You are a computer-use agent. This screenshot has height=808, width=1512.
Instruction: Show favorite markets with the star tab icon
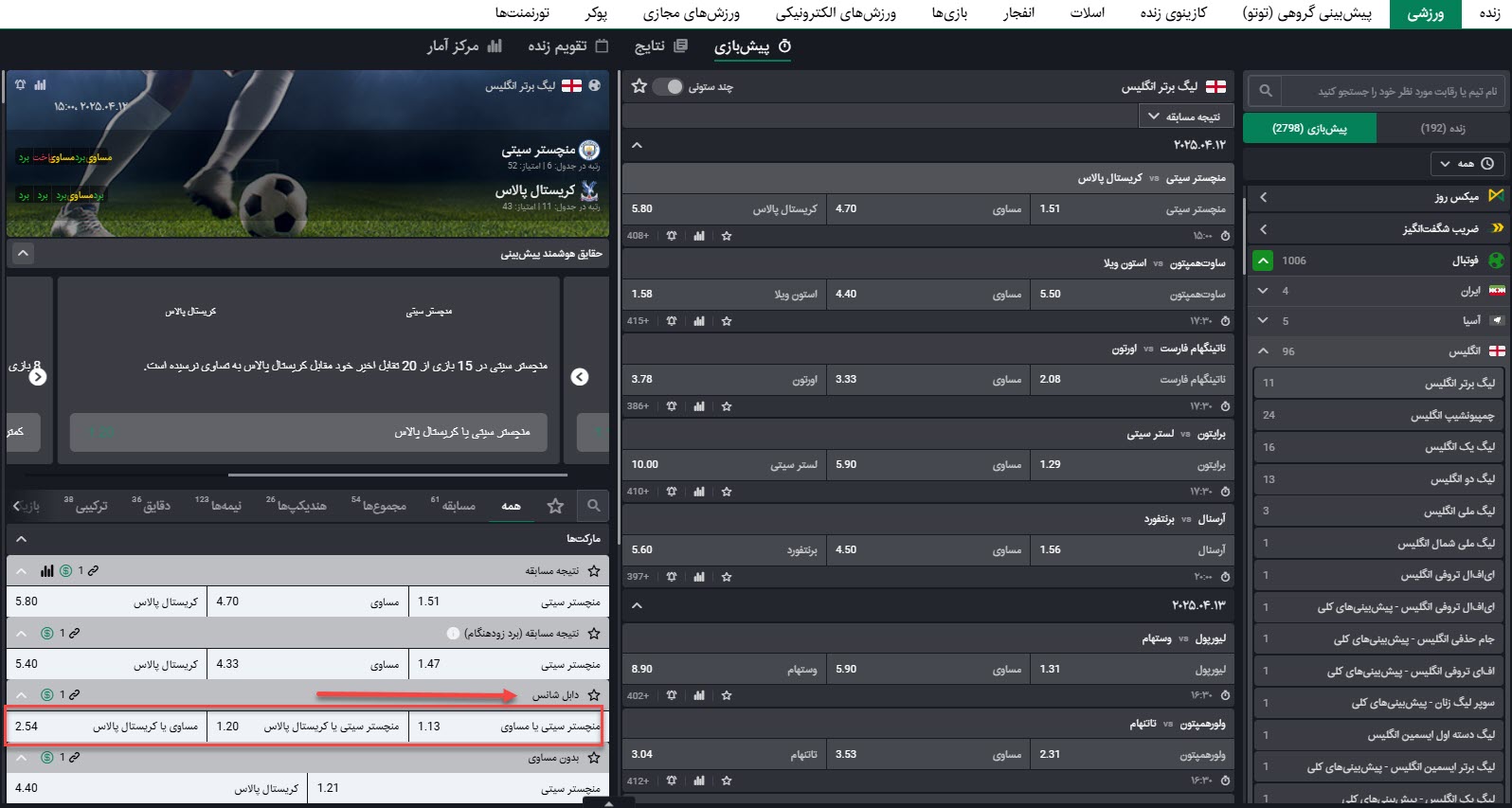pyautogui.click(x=556, y=506)
